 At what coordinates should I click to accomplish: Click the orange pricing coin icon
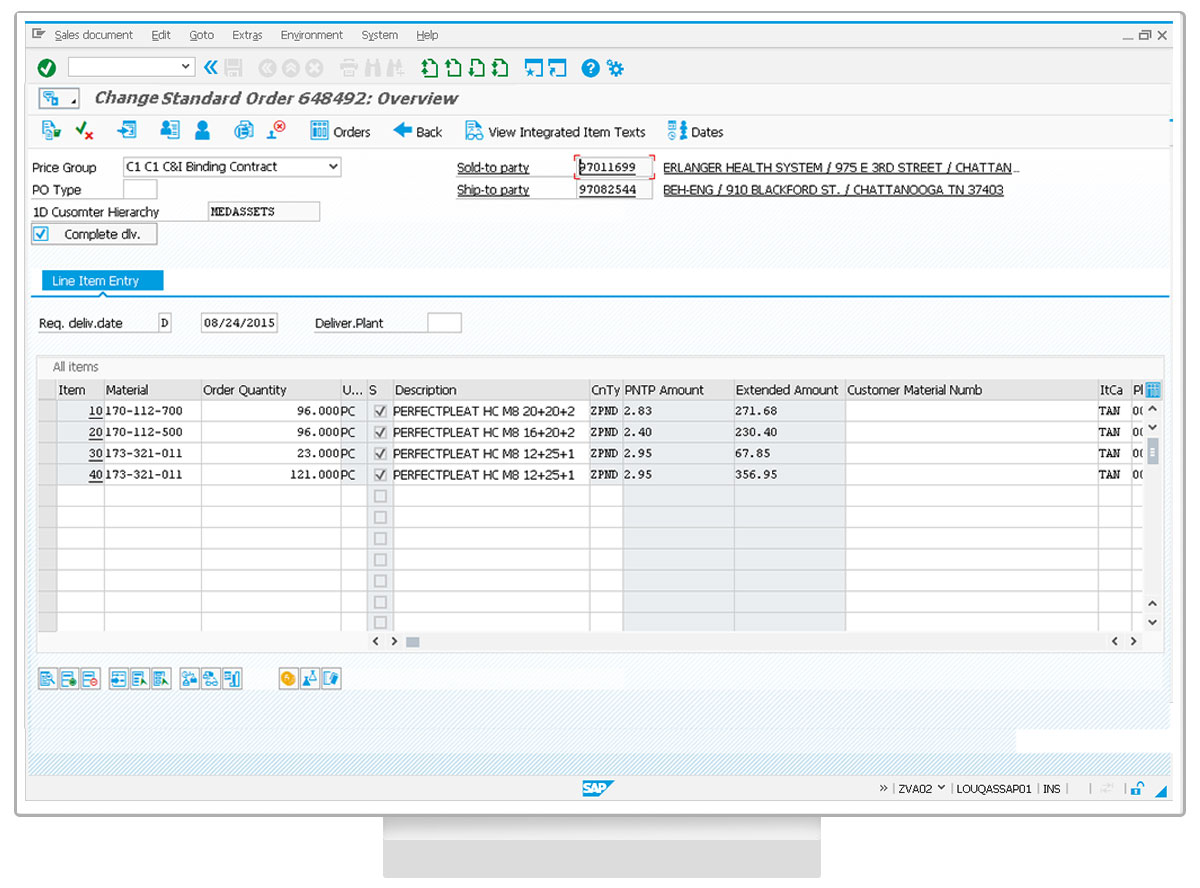click(x=288, y=679)
